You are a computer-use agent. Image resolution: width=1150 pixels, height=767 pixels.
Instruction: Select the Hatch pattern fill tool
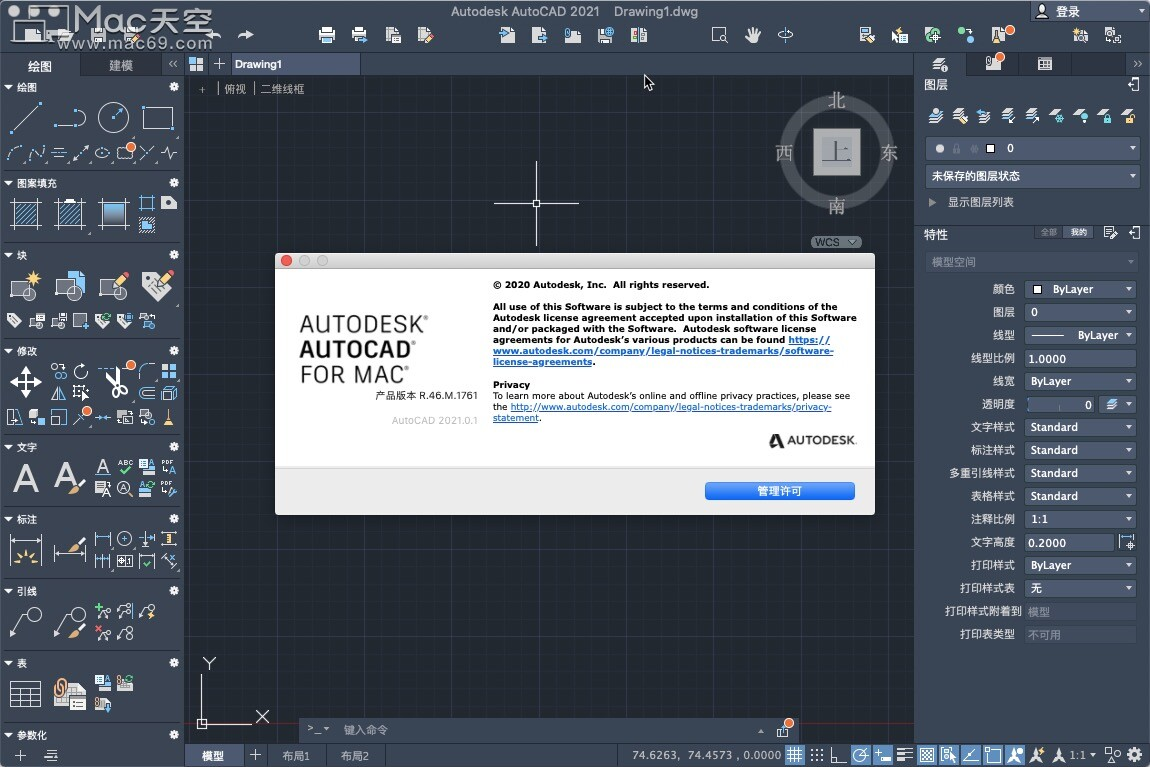pos(26,214)
